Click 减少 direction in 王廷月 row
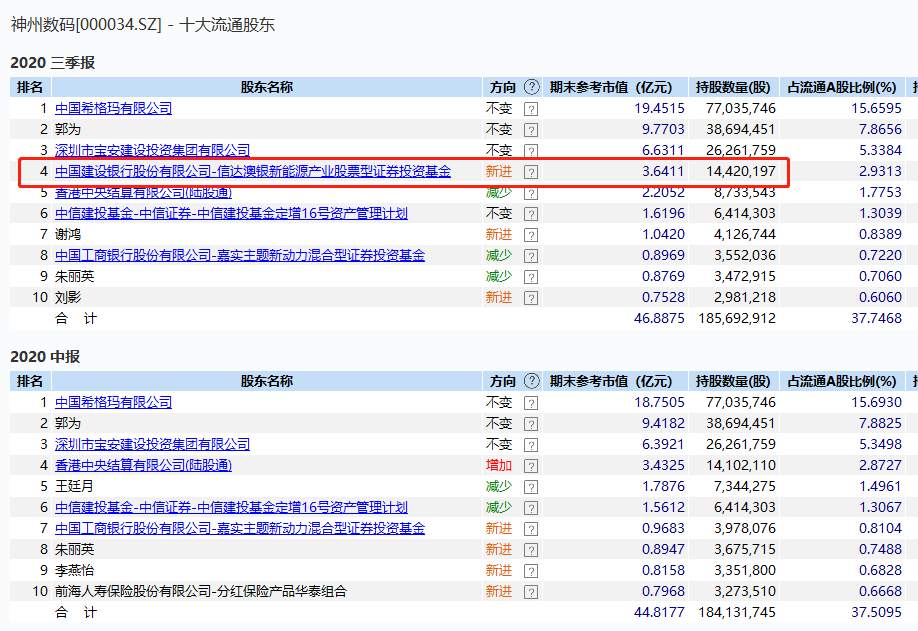The image size is (918, 631). 499,486
